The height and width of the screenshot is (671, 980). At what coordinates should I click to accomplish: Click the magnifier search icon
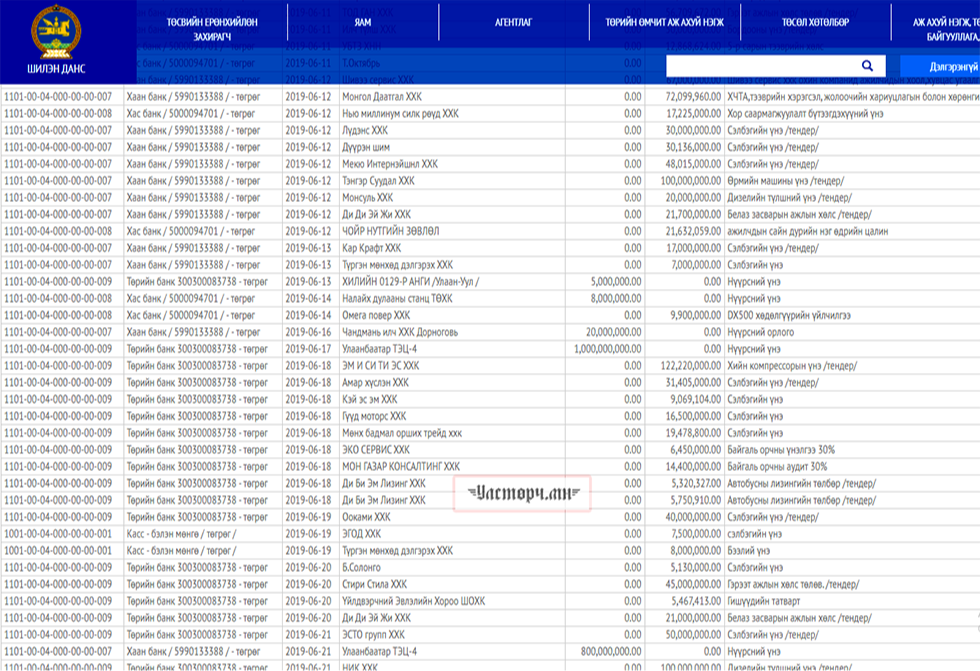[867, 66]
